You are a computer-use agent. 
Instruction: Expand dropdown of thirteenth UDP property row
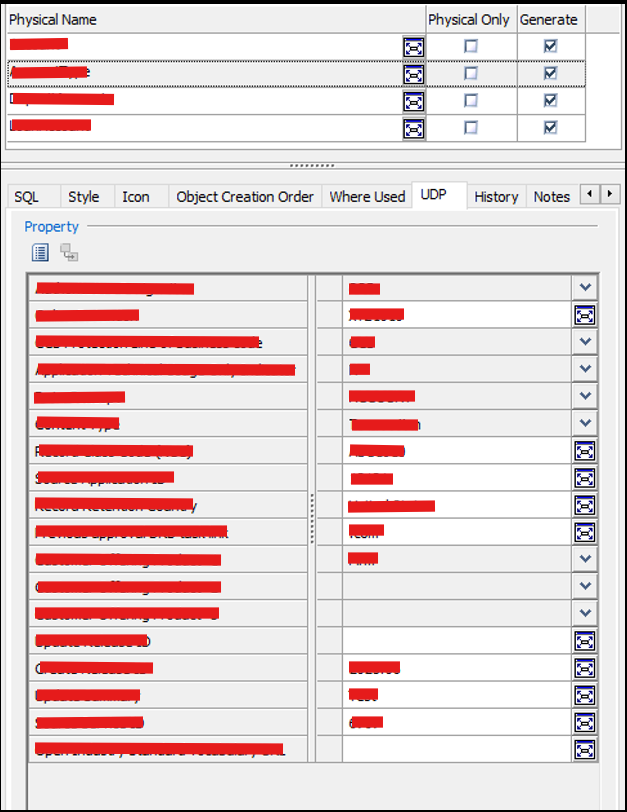585,613
